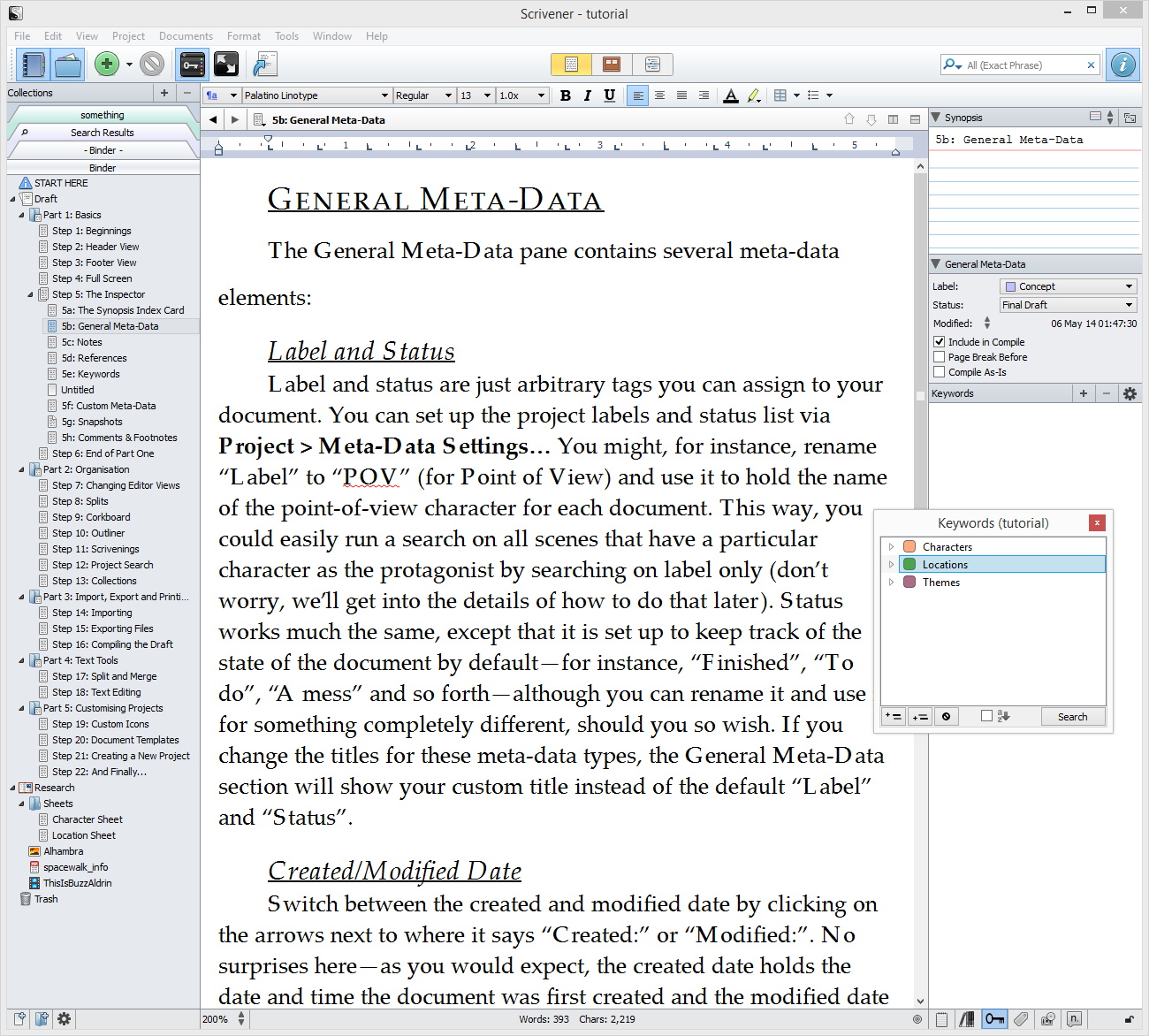
Task: Switch to Corkboard view mode
Action: tap(612, 65)
